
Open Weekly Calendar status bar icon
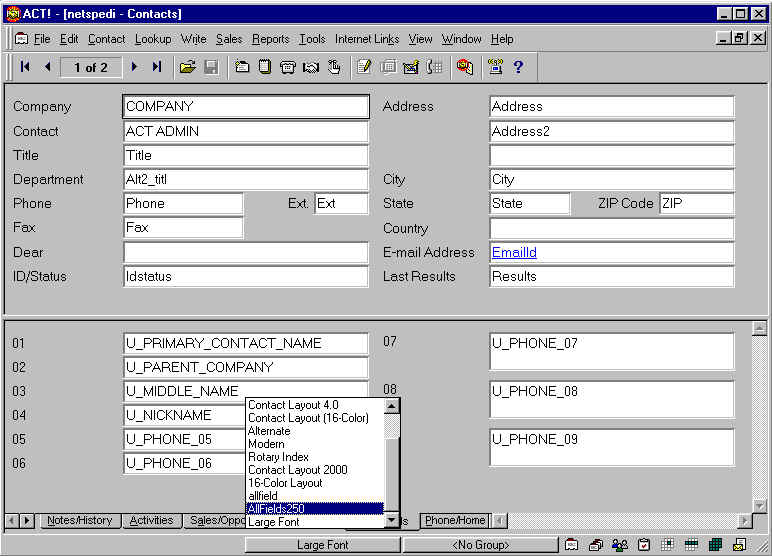(691, 545)
